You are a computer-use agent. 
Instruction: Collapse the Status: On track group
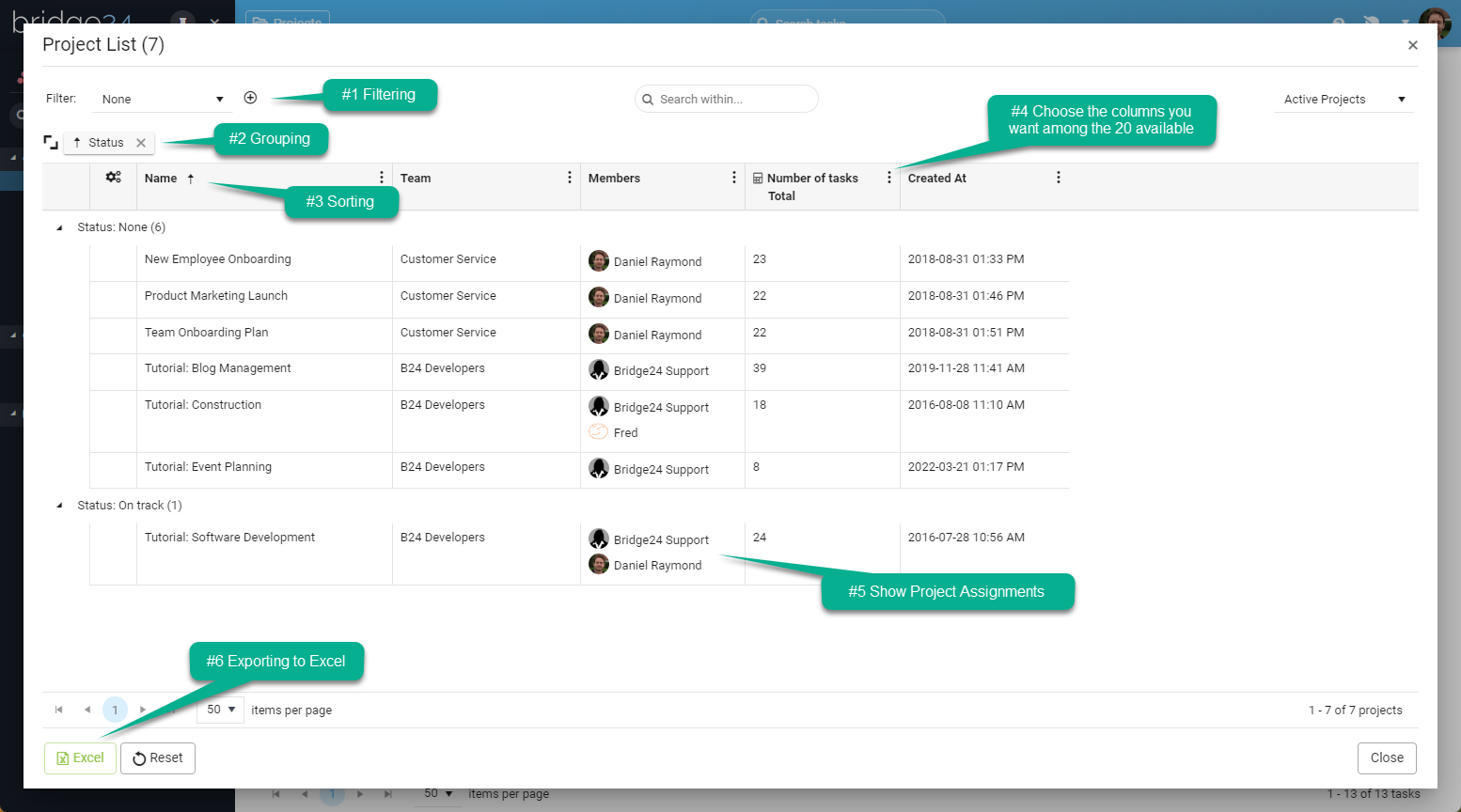pos(59,506)
